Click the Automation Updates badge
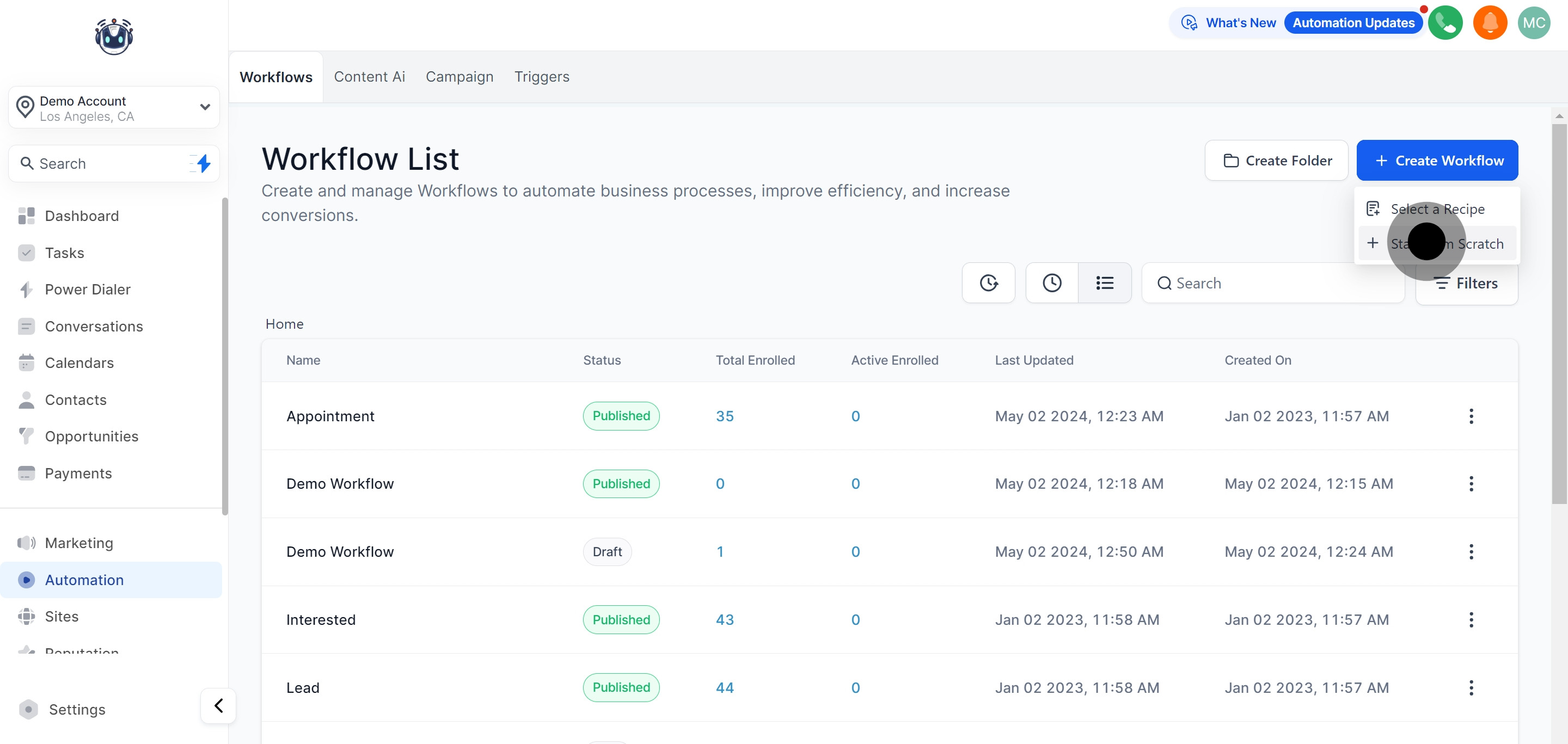Image resolution: width=1568 pixels, height=744 pixels. pyautogui.click(x=1352, y=23)
